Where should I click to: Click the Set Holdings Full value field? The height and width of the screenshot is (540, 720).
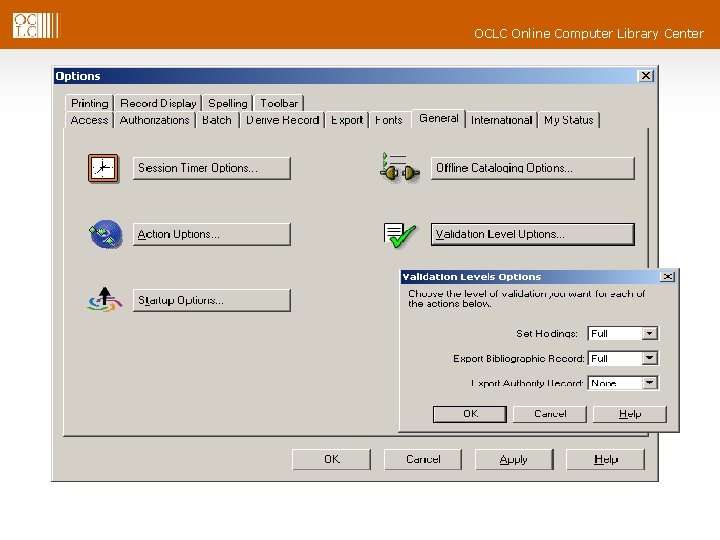(x=615, y=333)
